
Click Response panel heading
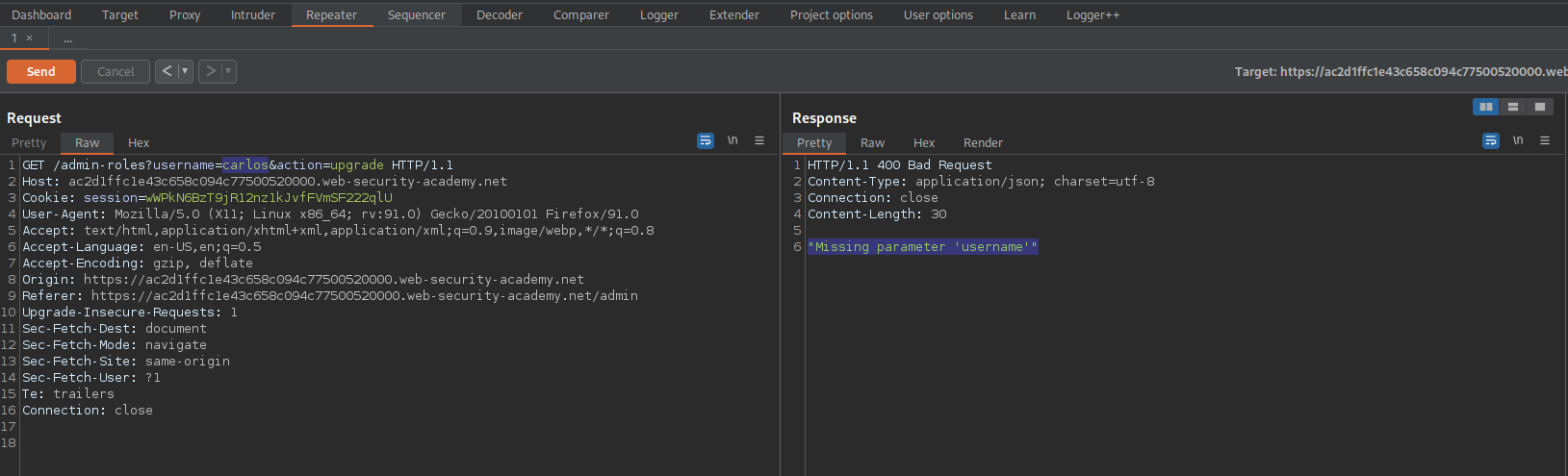(x=824, y=117)
